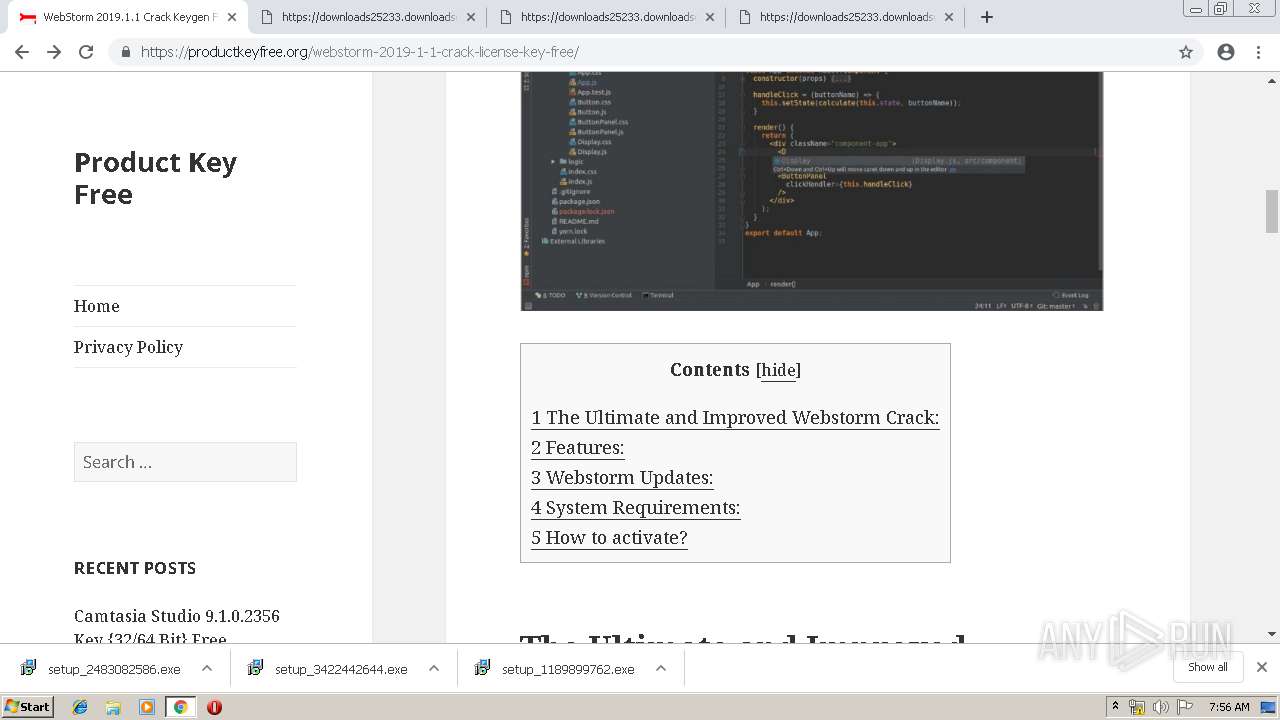Screen dimensions: 1280x720
Task: Show all downloads
Action: 1207,667
